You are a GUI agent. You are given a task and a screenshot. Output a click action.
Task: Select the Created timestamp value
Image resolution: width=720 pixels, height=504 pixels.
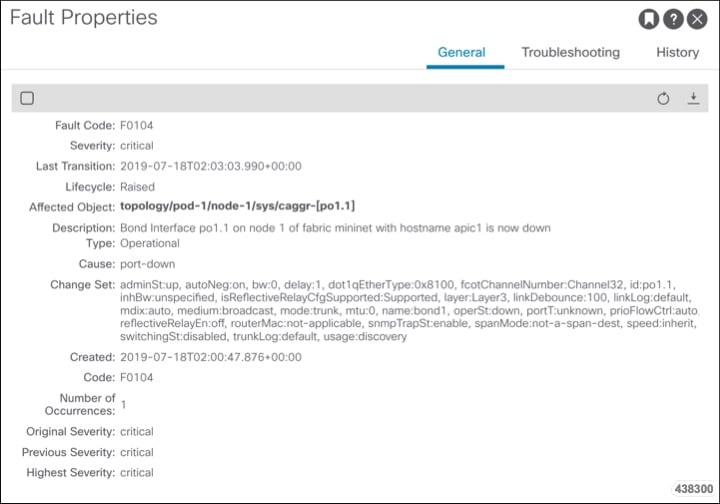click(211, 357)
